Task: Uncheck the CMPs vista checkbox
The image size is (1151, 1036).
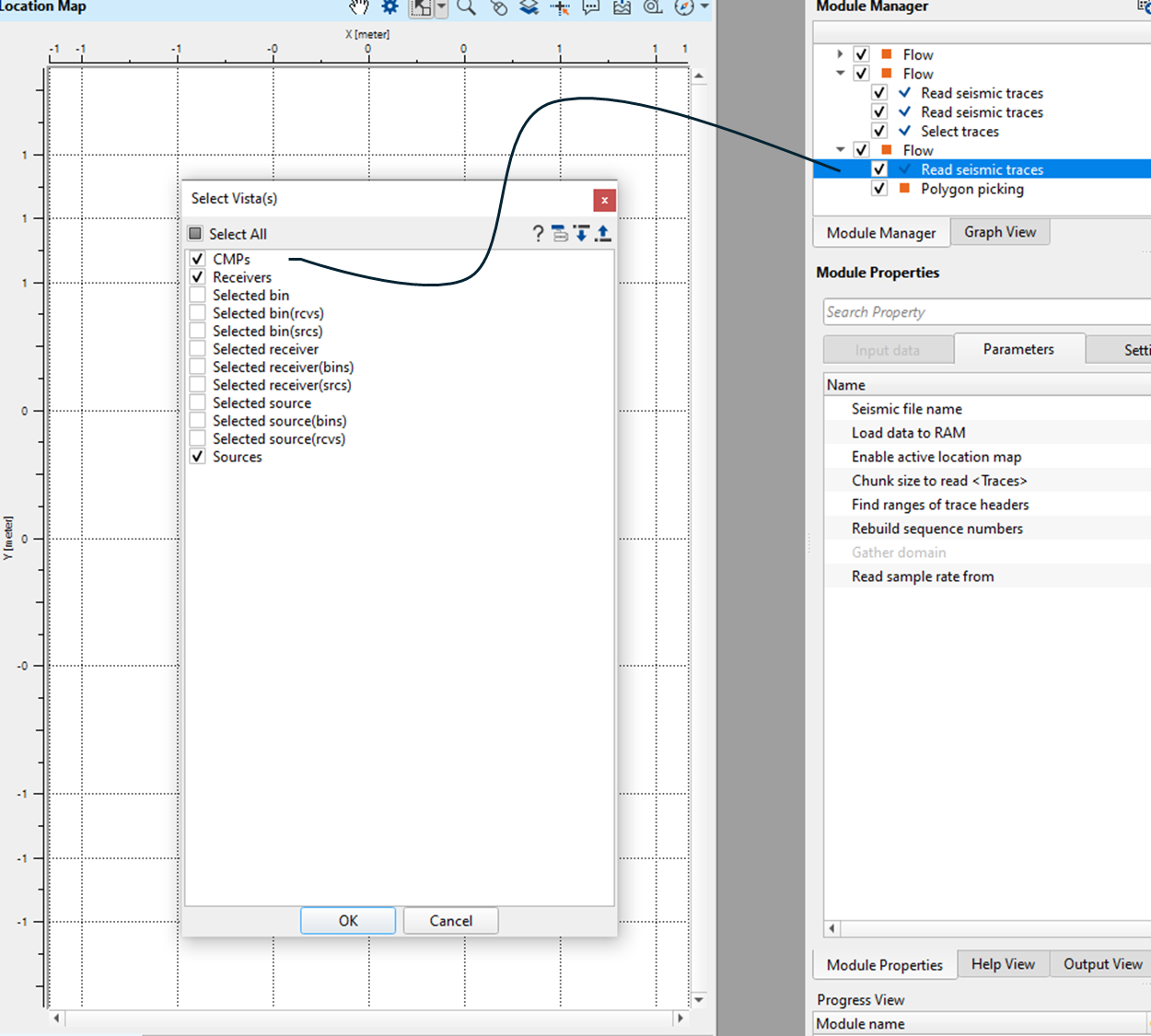Action: pyautogui.click(x=197, y=259)
